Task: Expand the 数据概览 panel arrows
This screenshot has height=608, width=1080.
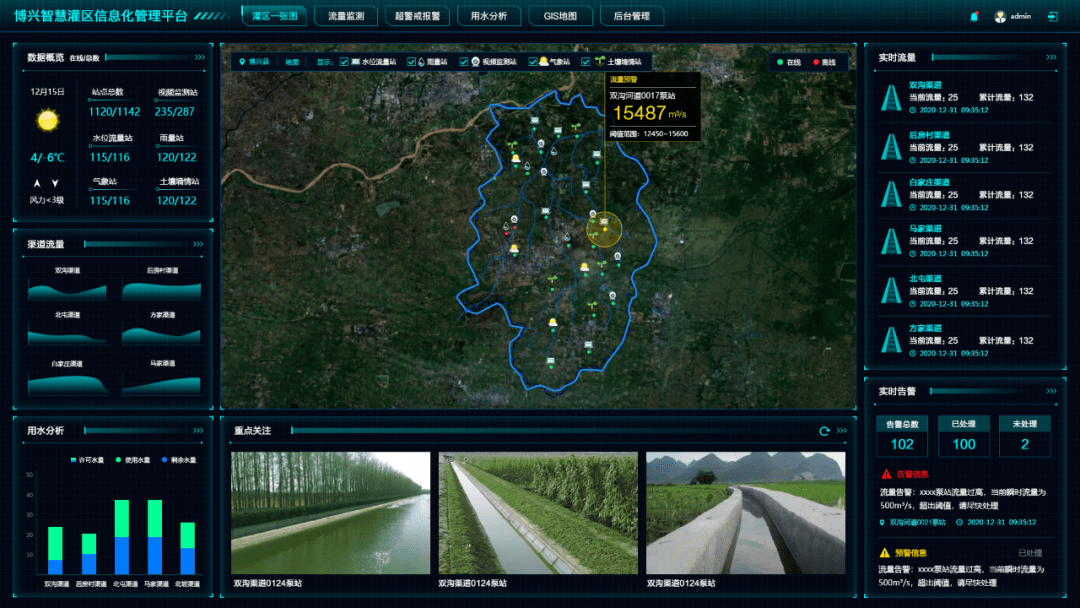Action: (200, 58)
